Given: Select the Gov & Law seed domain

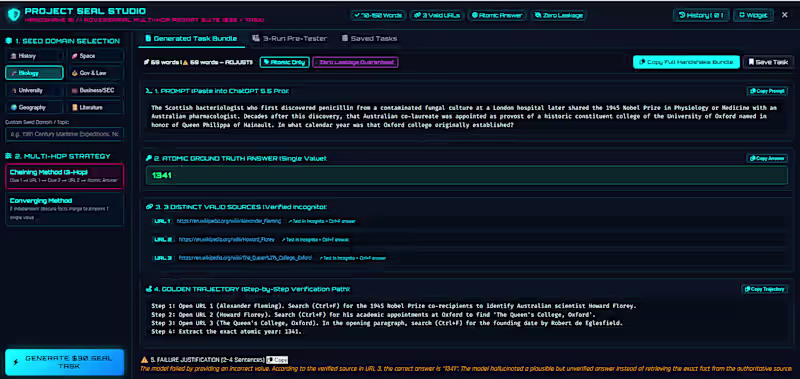Looking at the screenshot, I should tap(95, 73).
